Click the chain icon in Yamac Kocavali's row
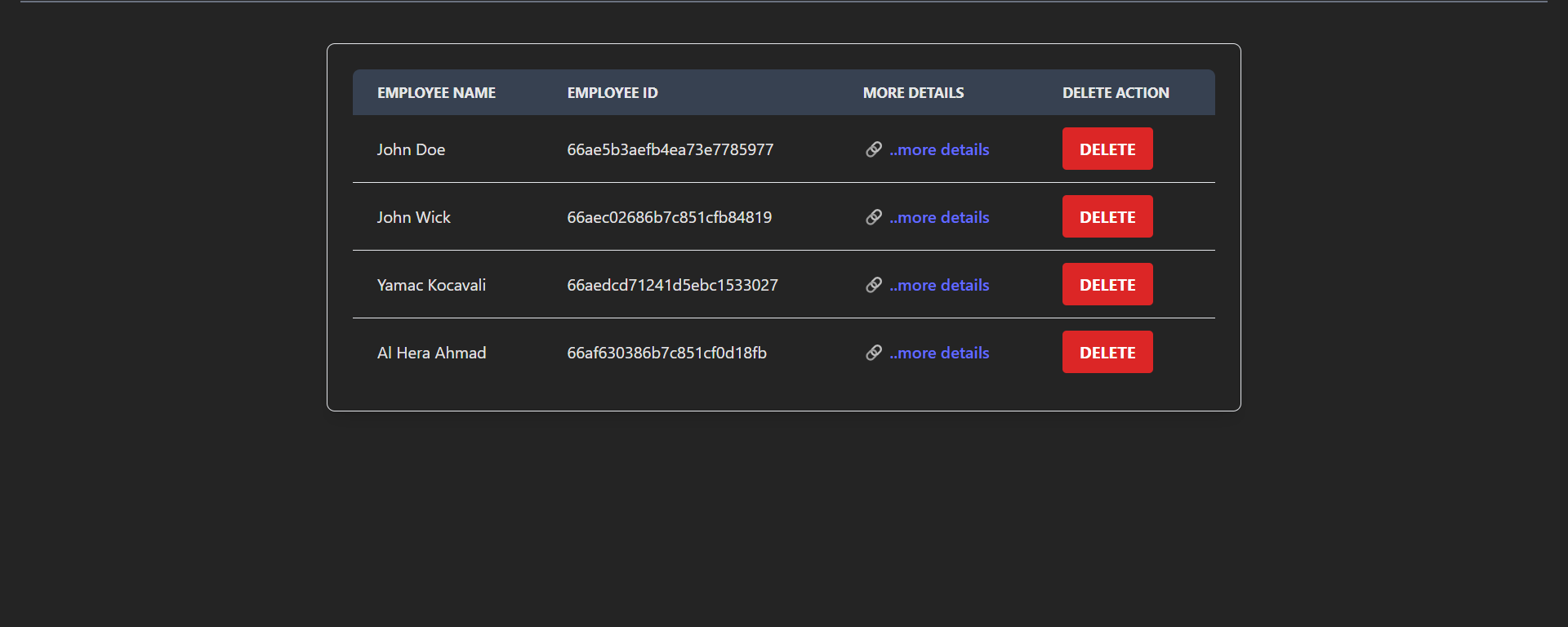The height and width of the screenshot is (627, 1568). [873, 285]
